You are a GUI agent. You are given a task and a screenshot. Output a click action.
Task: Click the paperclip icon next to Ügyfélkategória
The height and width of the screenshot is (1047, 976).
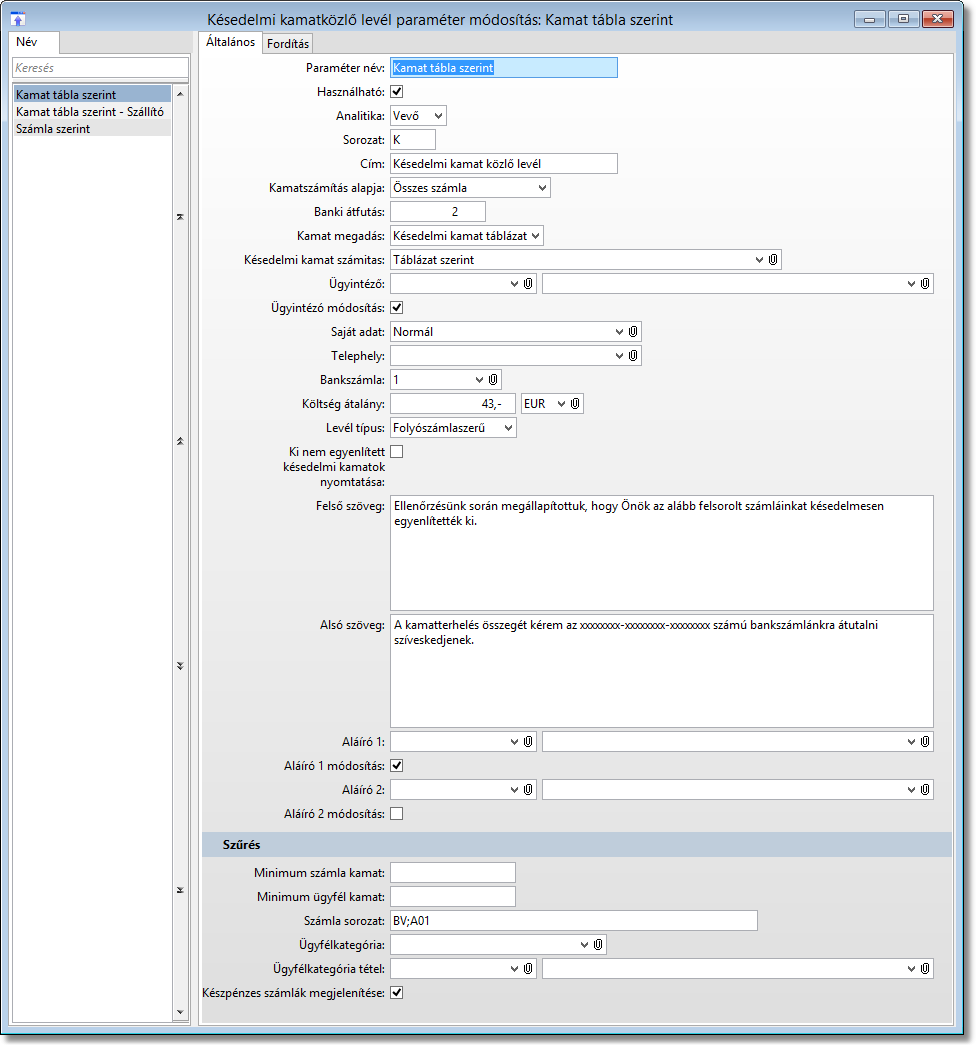[x=598, y=945]
